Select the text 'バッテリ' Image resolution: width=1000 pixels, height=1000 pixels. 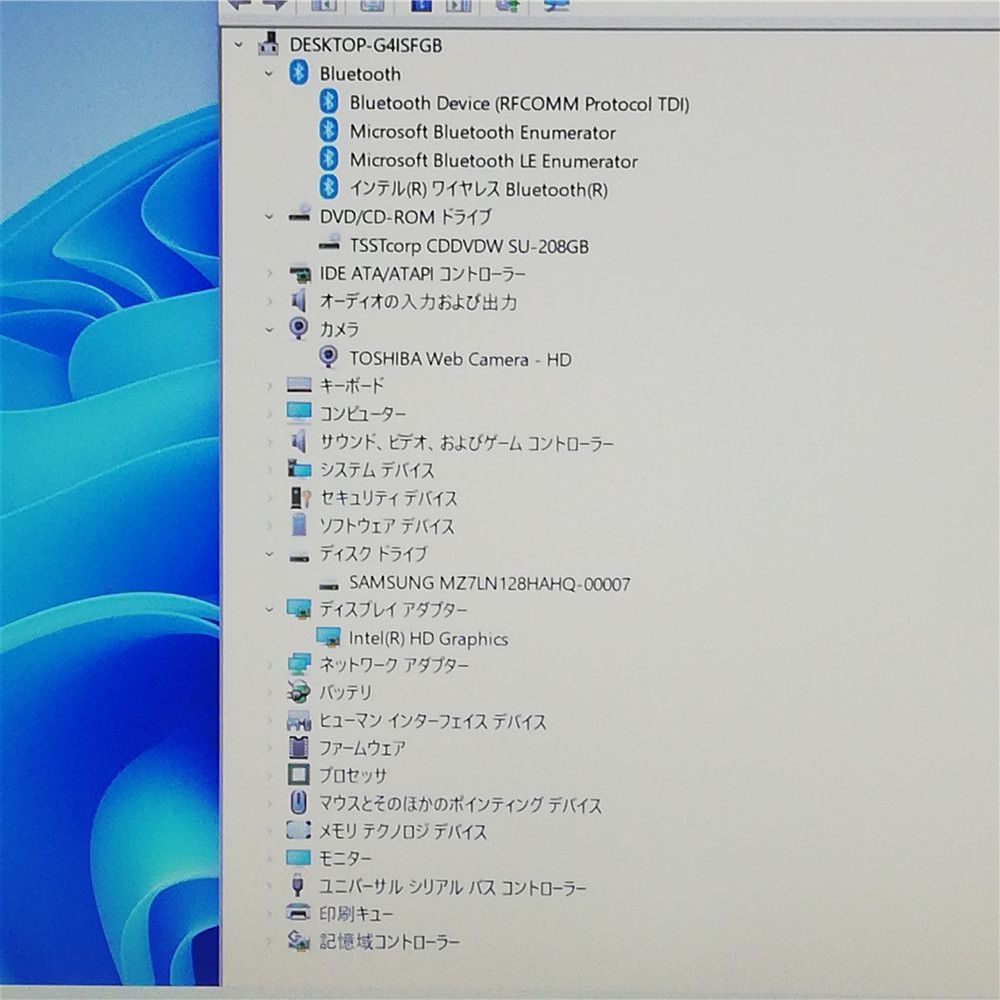(x=345, y=692)
